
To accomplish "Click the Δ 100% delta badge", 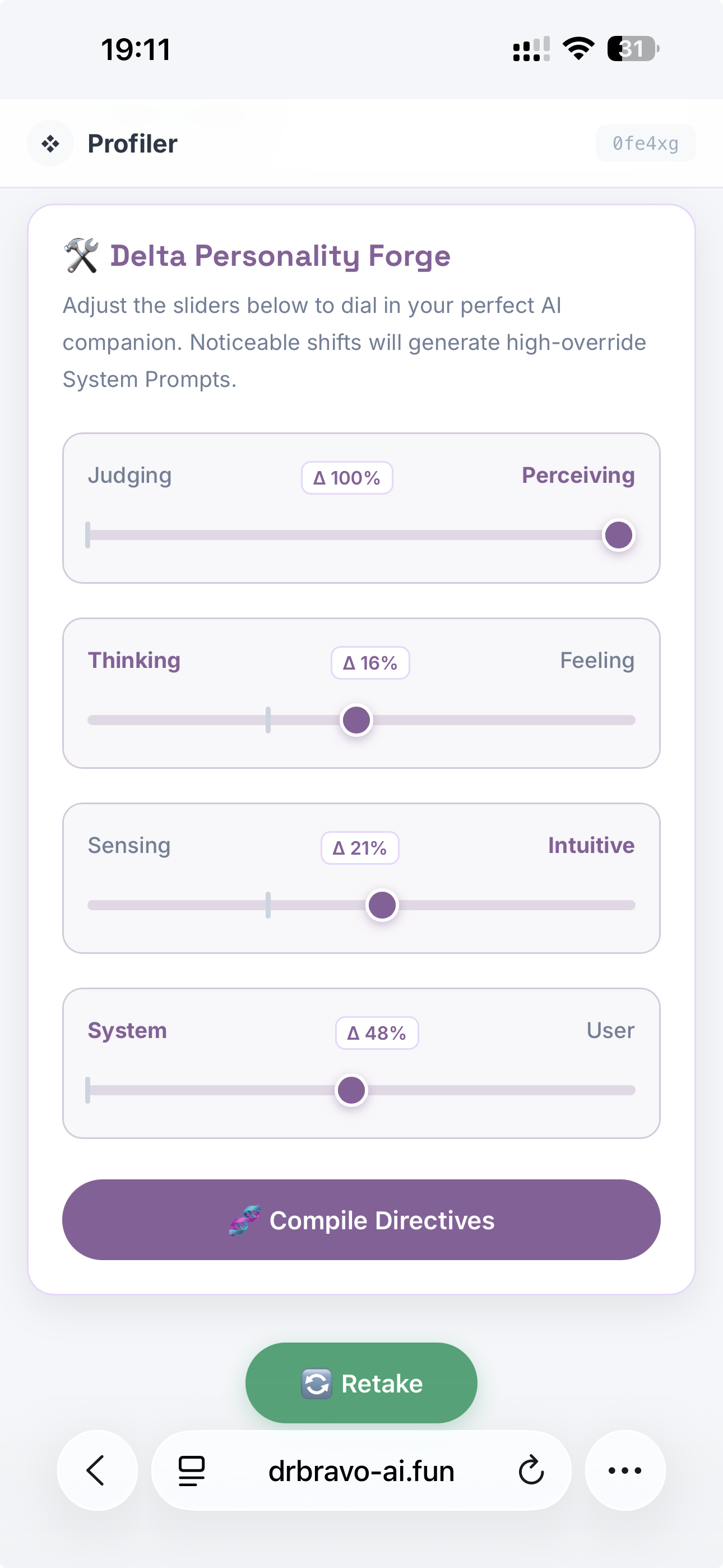I will [346, 478].
